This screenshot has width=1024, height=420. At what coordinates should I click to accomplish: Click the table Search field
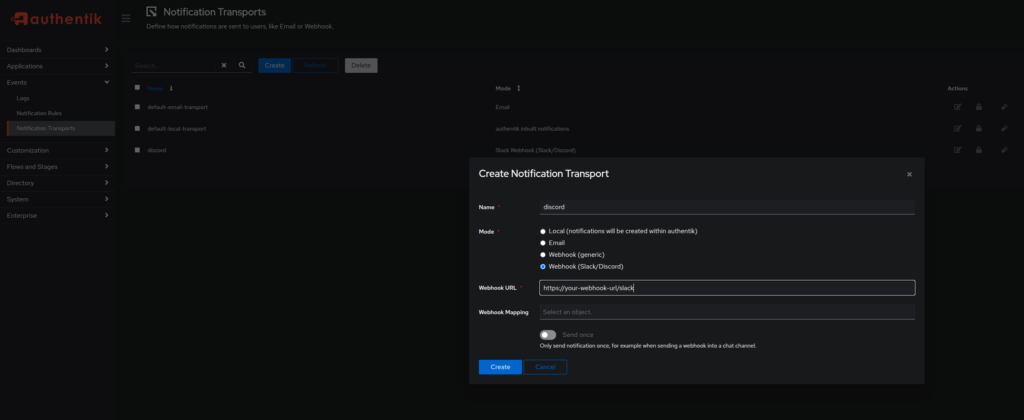tap(173, 65)
